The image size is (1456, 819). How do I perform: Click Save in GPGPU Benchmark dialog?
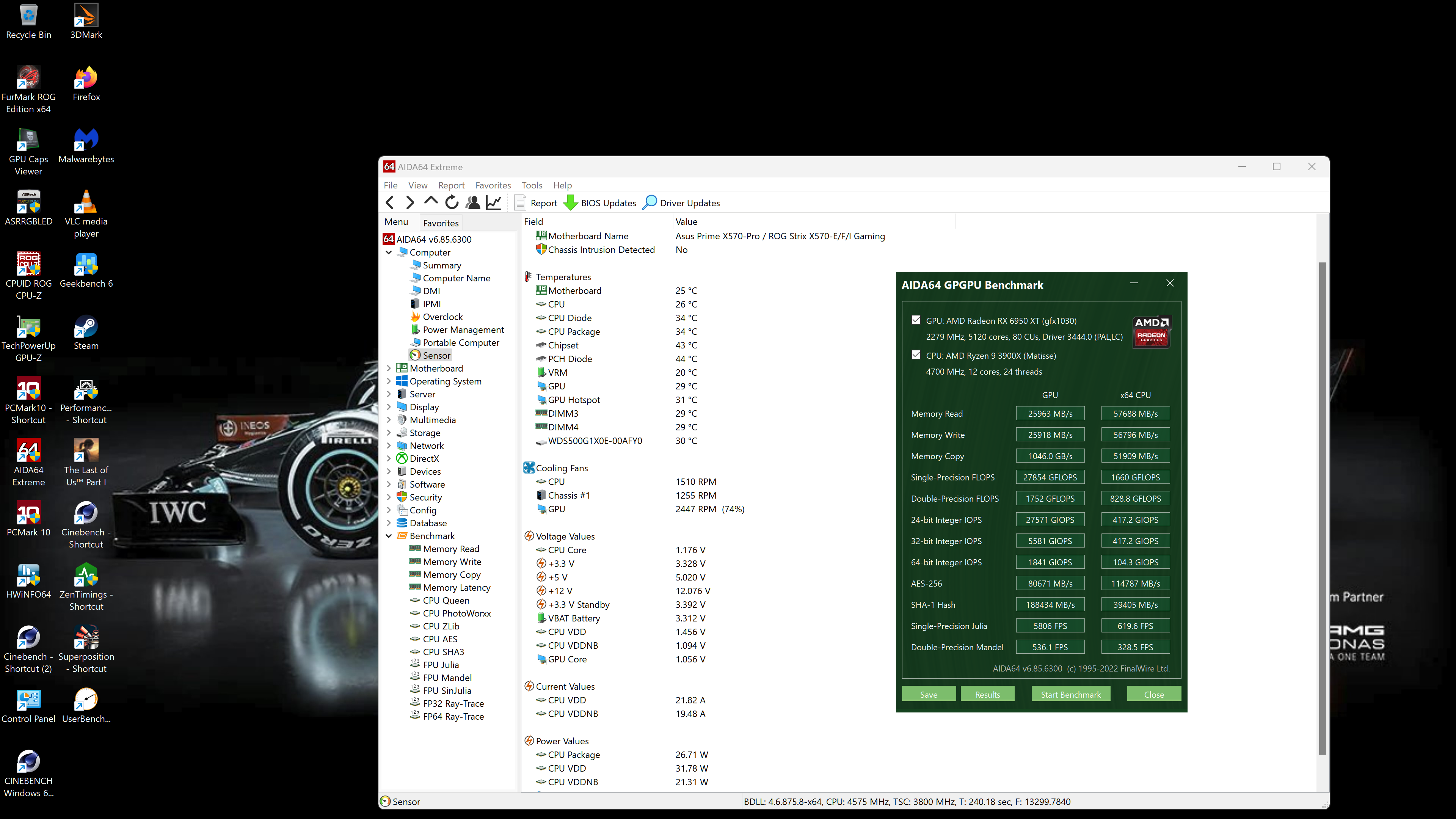click(929, 694)
